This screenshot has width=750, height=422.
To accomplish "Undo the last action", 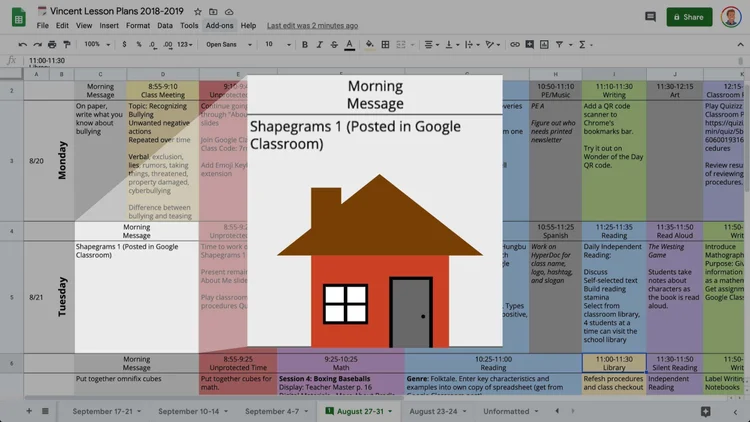I will [22, 44].
